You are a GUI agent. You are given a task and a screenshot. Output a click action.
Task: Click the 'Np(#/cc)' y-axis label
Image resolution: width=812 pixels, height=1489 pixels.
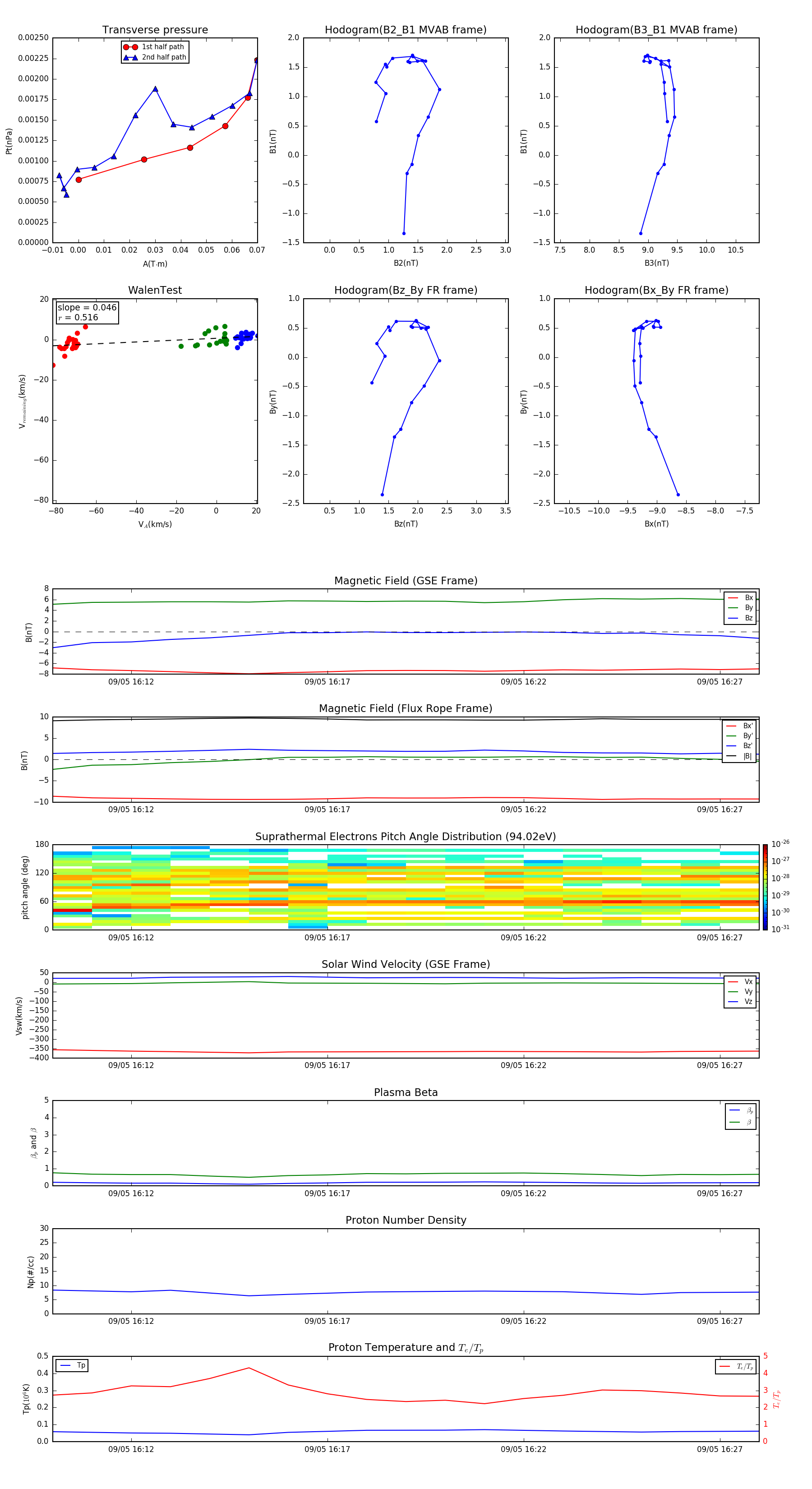pyautogui.click(x=31, y=1272)
